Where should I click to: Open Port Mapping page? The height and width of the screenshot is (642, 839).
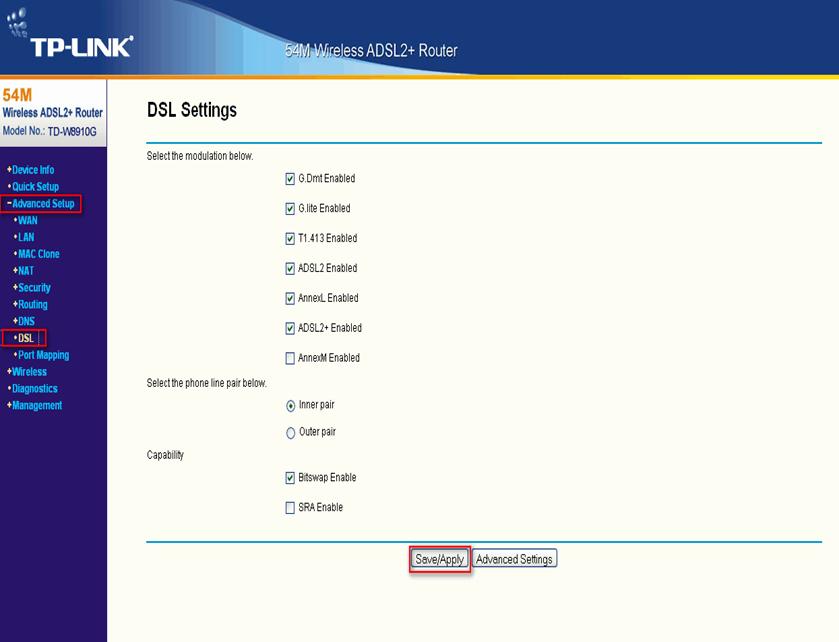click(x=41, y=355)
